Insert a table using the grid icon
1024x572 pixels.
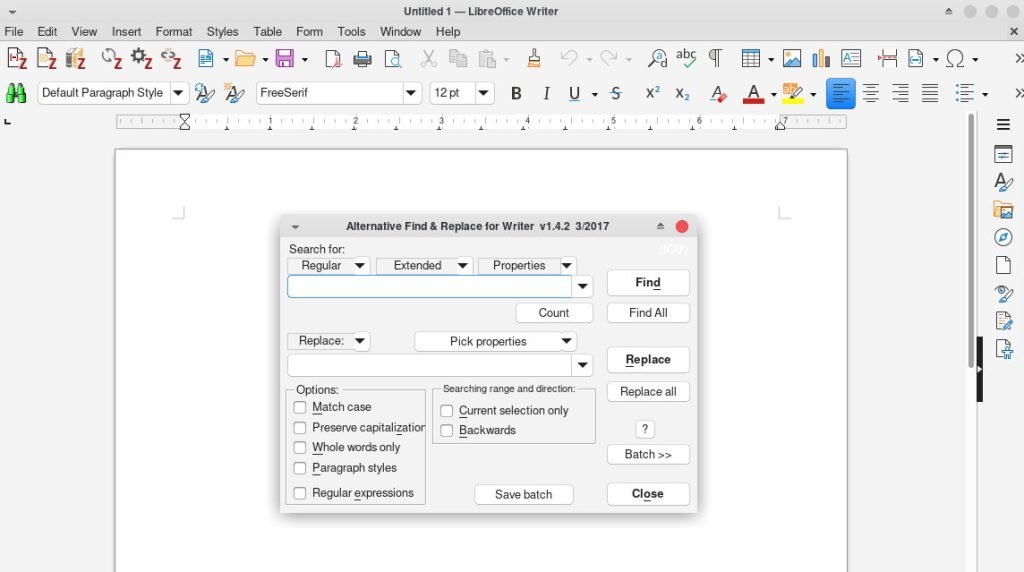(750, 59)
